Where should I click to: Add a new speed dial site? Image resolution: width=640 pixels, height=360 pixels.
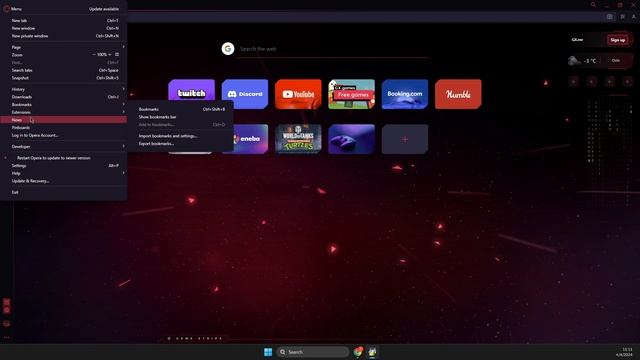[405, 139]
